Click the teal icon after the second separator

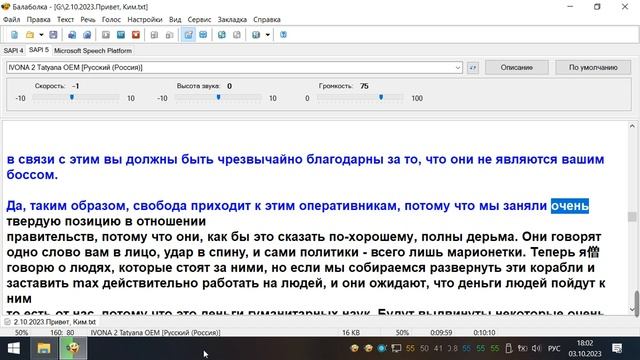pos(222,35)
